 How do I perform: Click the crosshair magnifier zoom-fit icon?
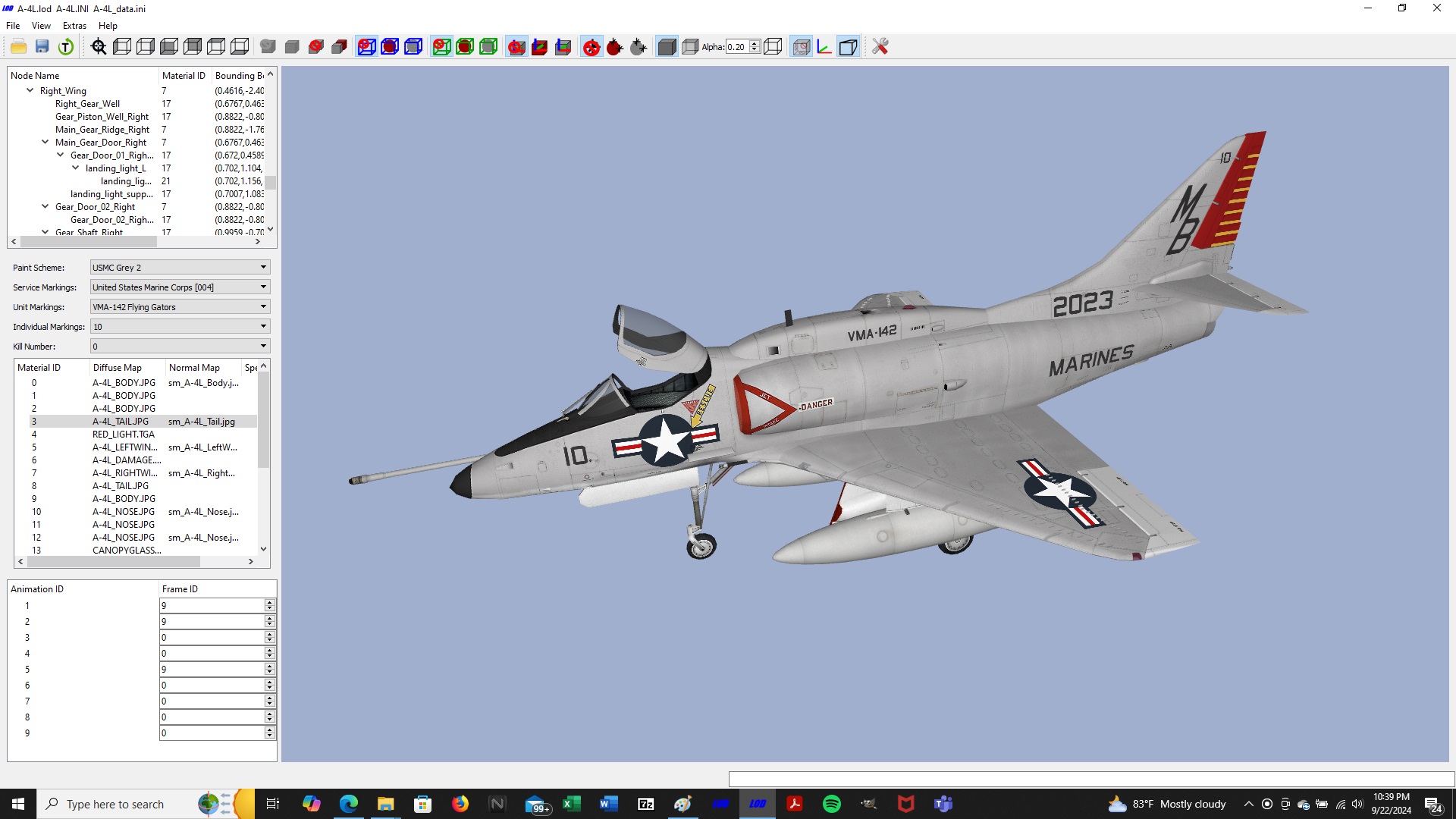coord(99,47)
